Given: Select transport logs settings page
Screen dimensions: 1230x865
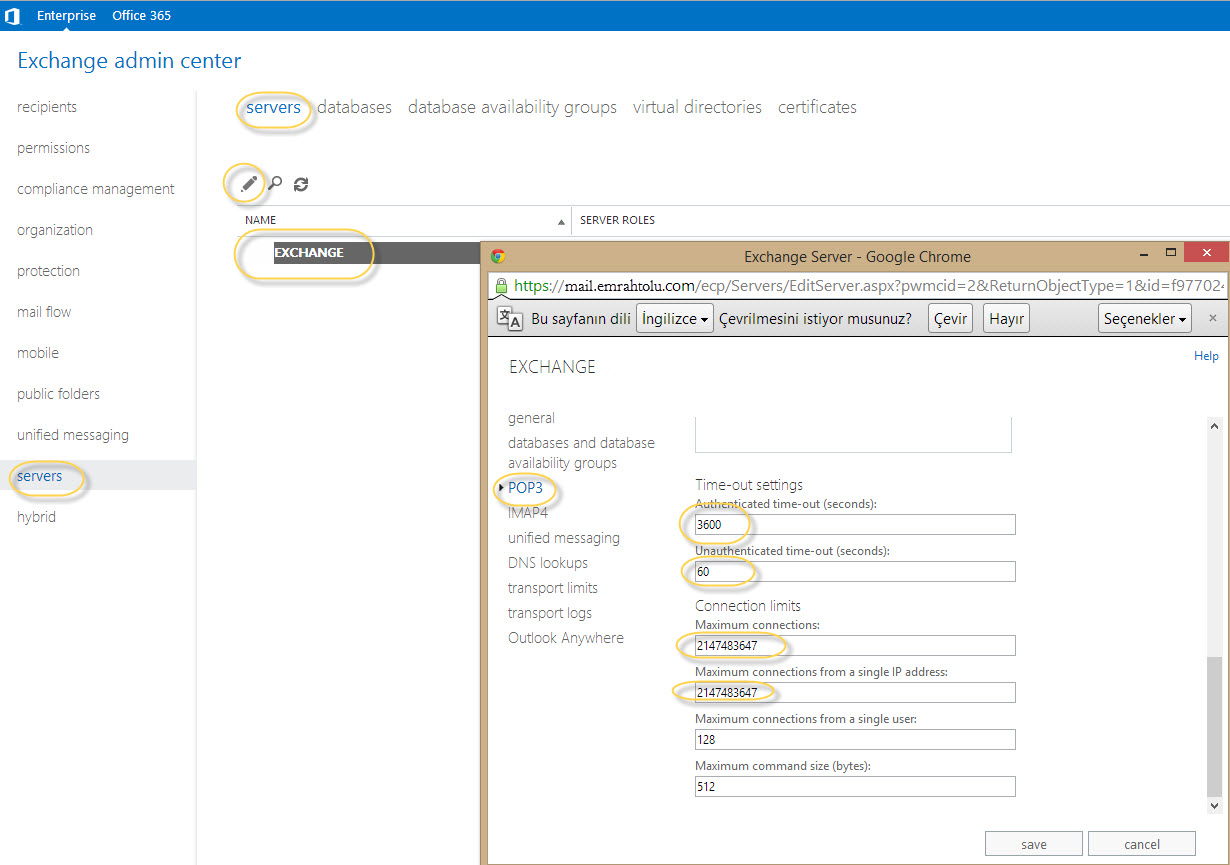Looking at the screenshot, I should tap(550, 613).
